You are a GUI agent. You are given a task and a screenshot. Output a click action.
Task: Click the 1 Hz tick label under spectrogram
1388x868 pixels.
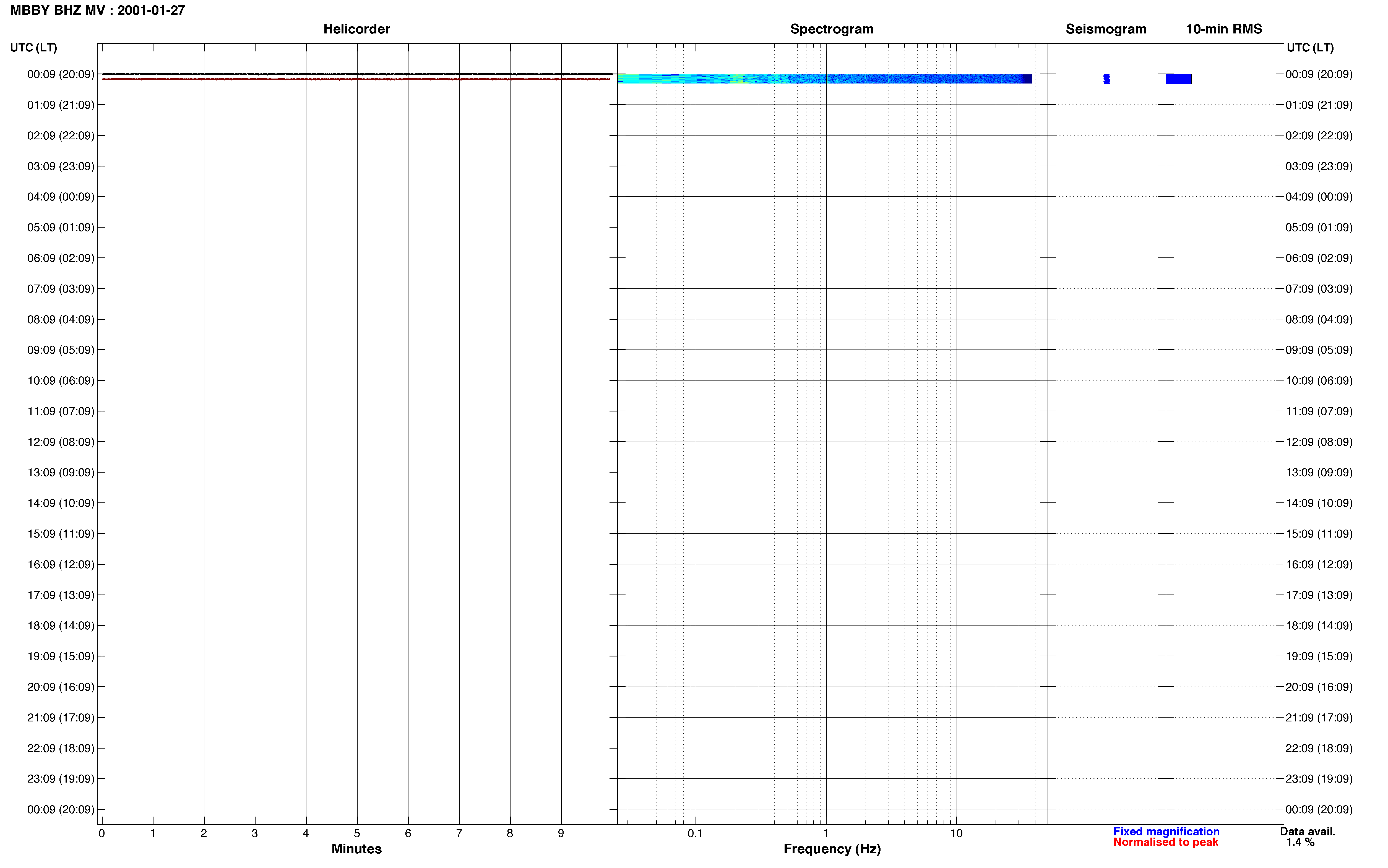(826, 833)
